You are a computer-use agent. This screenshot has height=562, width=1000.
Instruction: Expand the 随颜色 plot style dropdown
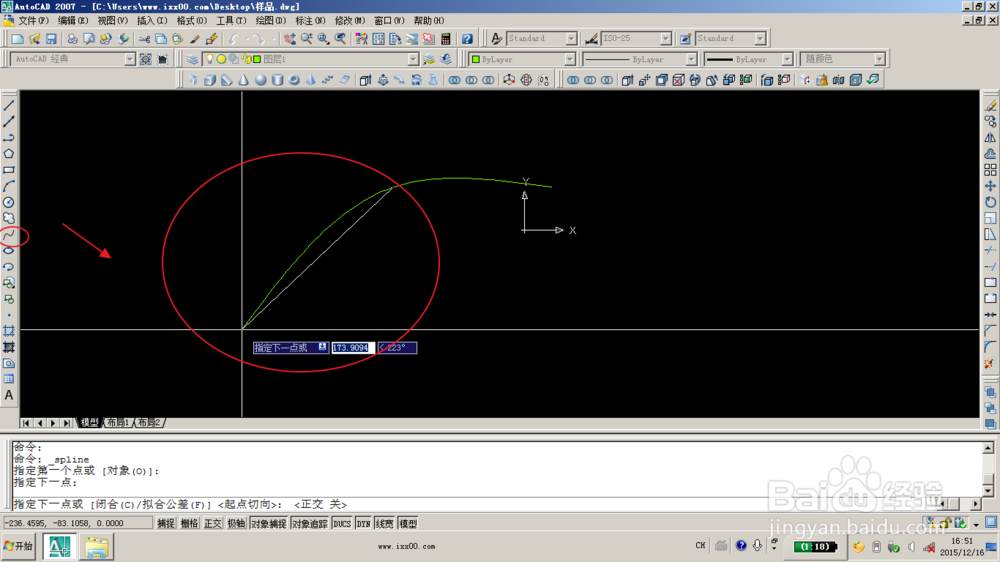point(879,59)
